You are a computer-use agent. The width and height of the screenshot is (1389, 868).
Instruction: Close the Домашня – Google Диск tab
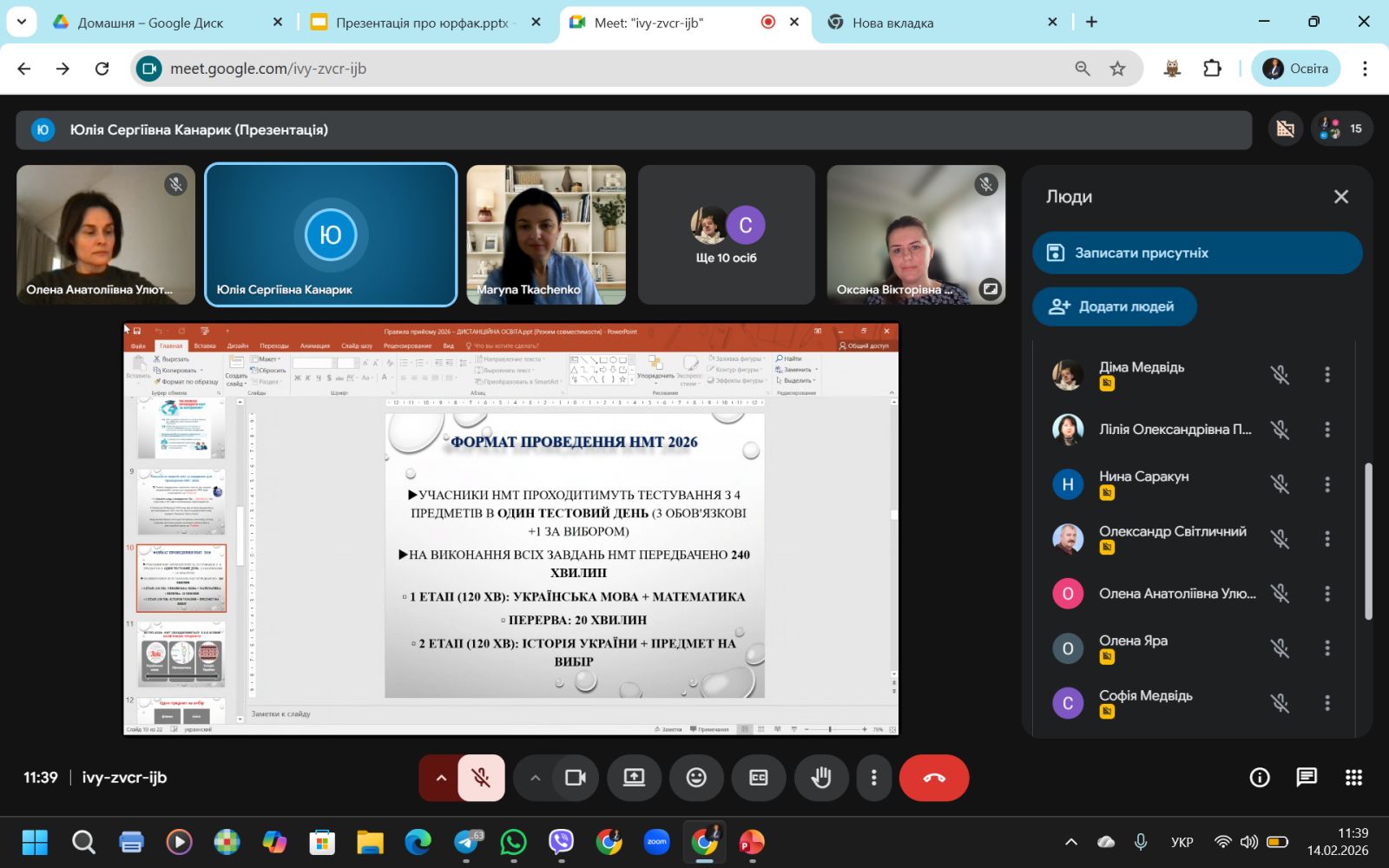click(278, 22)
